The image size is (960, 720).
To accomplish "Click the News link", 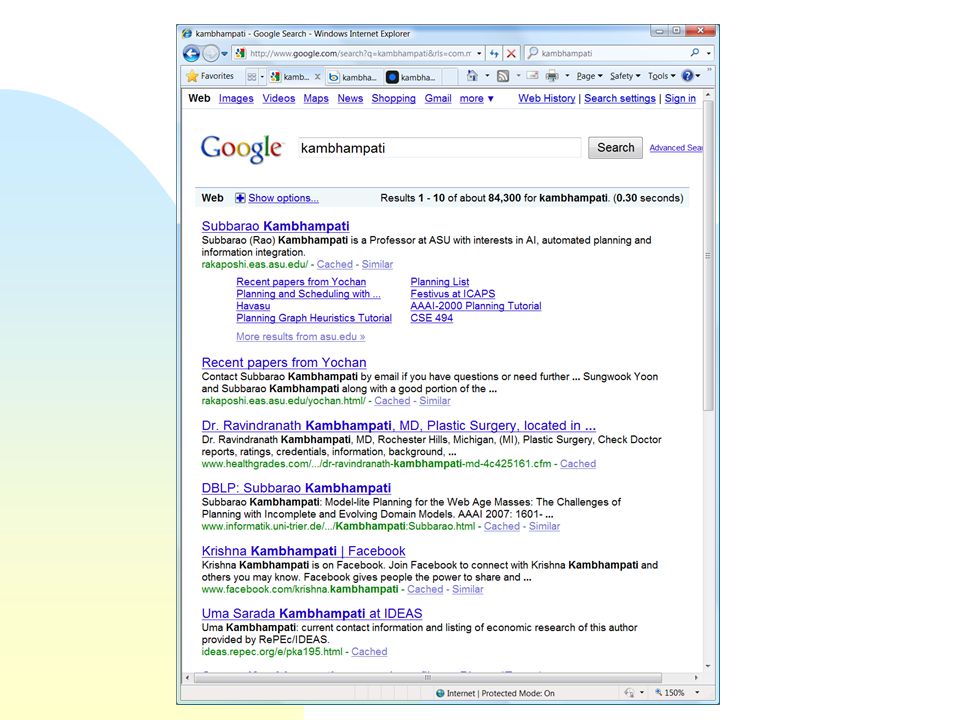I will click(350, 99).
